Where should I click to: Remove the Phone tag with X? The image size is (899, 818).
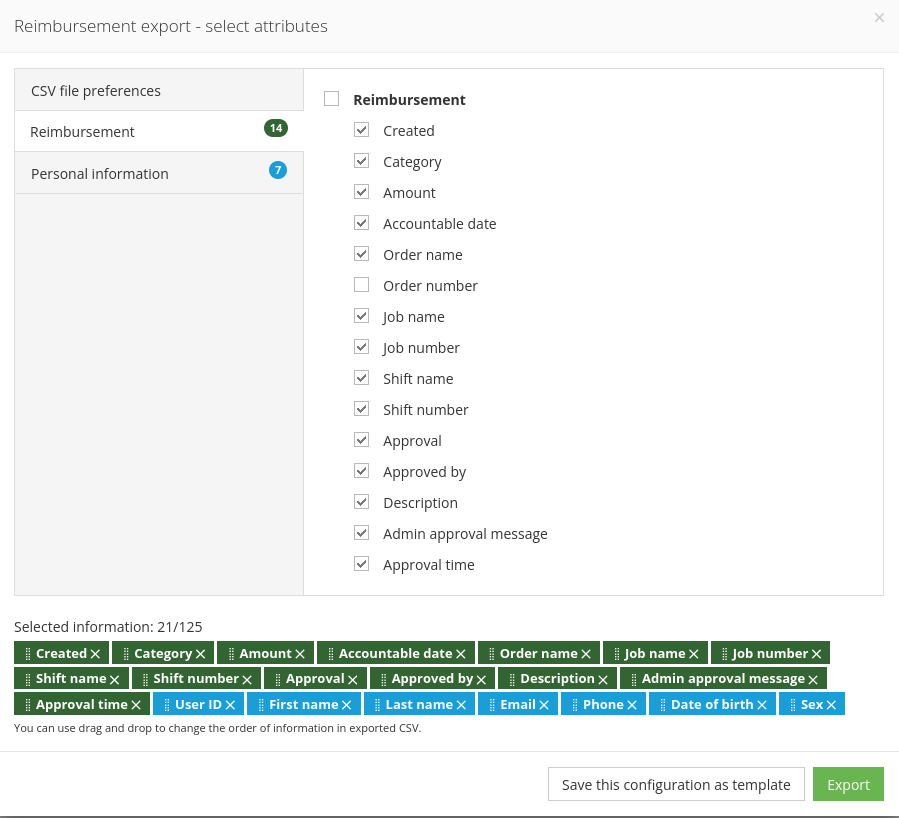point(632,705)
